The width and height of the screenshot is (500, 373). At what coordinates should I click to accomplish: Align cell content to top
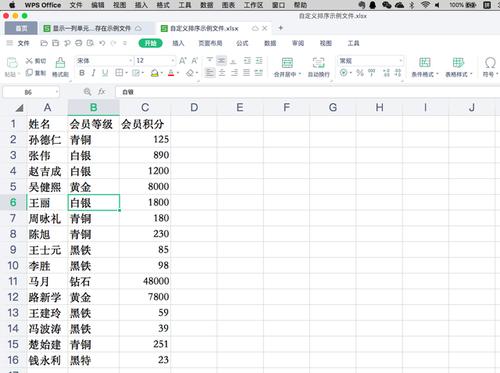(210, 60)
